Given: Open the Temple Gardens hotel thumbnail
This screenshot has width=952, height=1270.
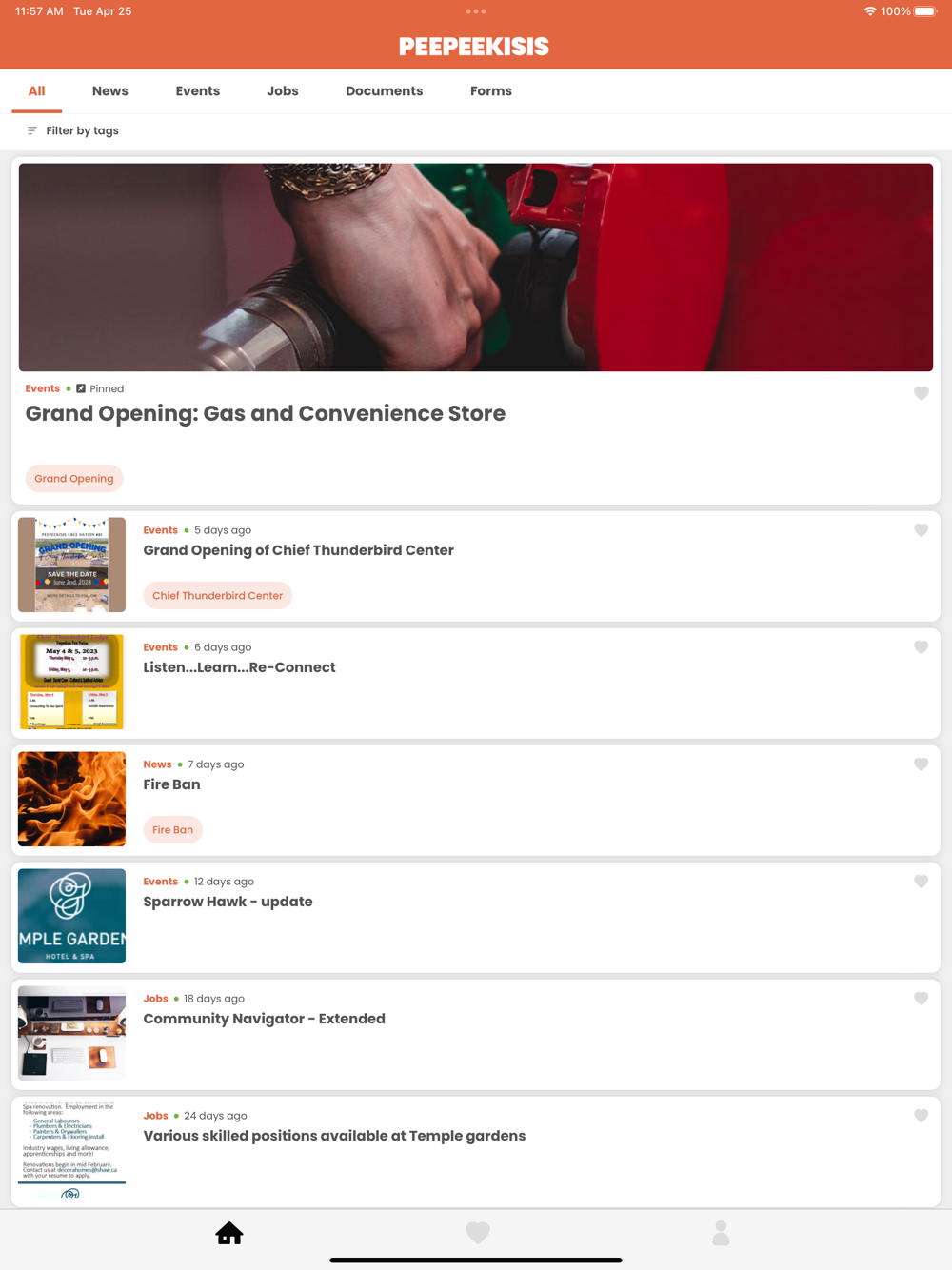Looking at the screenshot, I should (71, 916).
